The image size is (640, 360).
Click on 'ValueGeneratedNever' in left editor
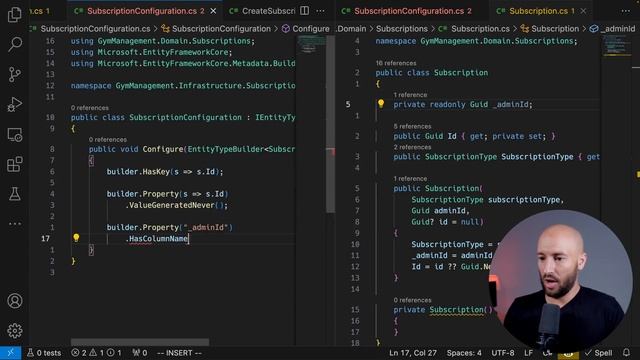point(171,205)
